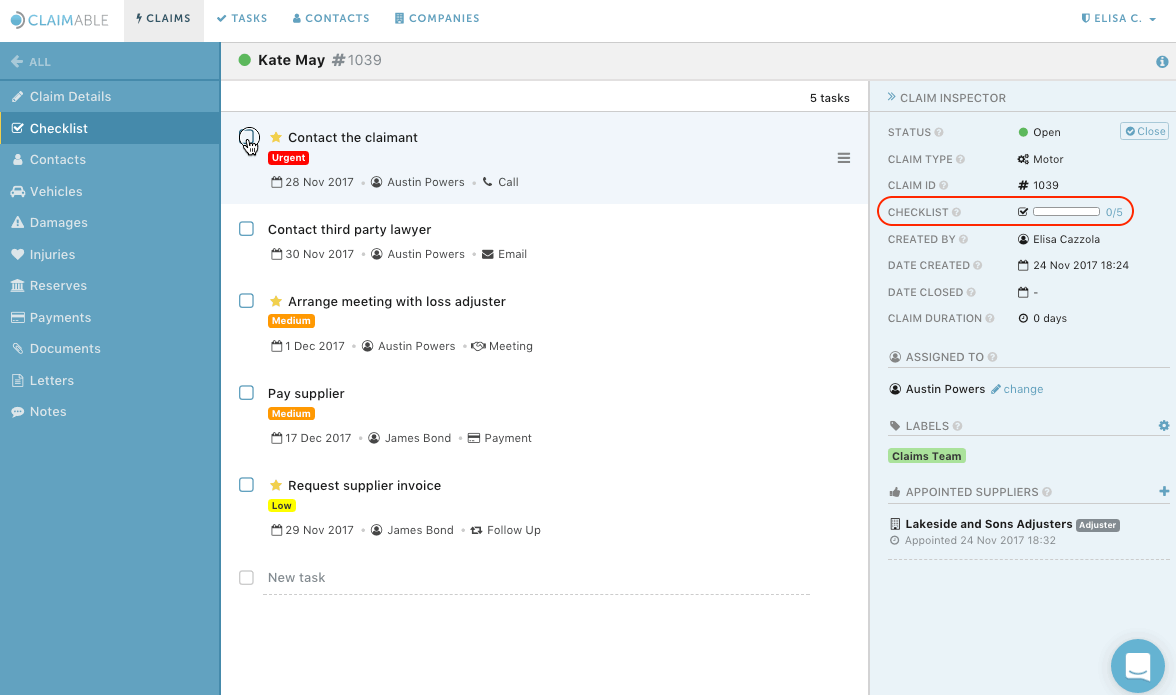The width and height of the screenshot is (1176, 695).
Task: Open hamburger menu for Contact the claimant task
Action: [844, 158]
